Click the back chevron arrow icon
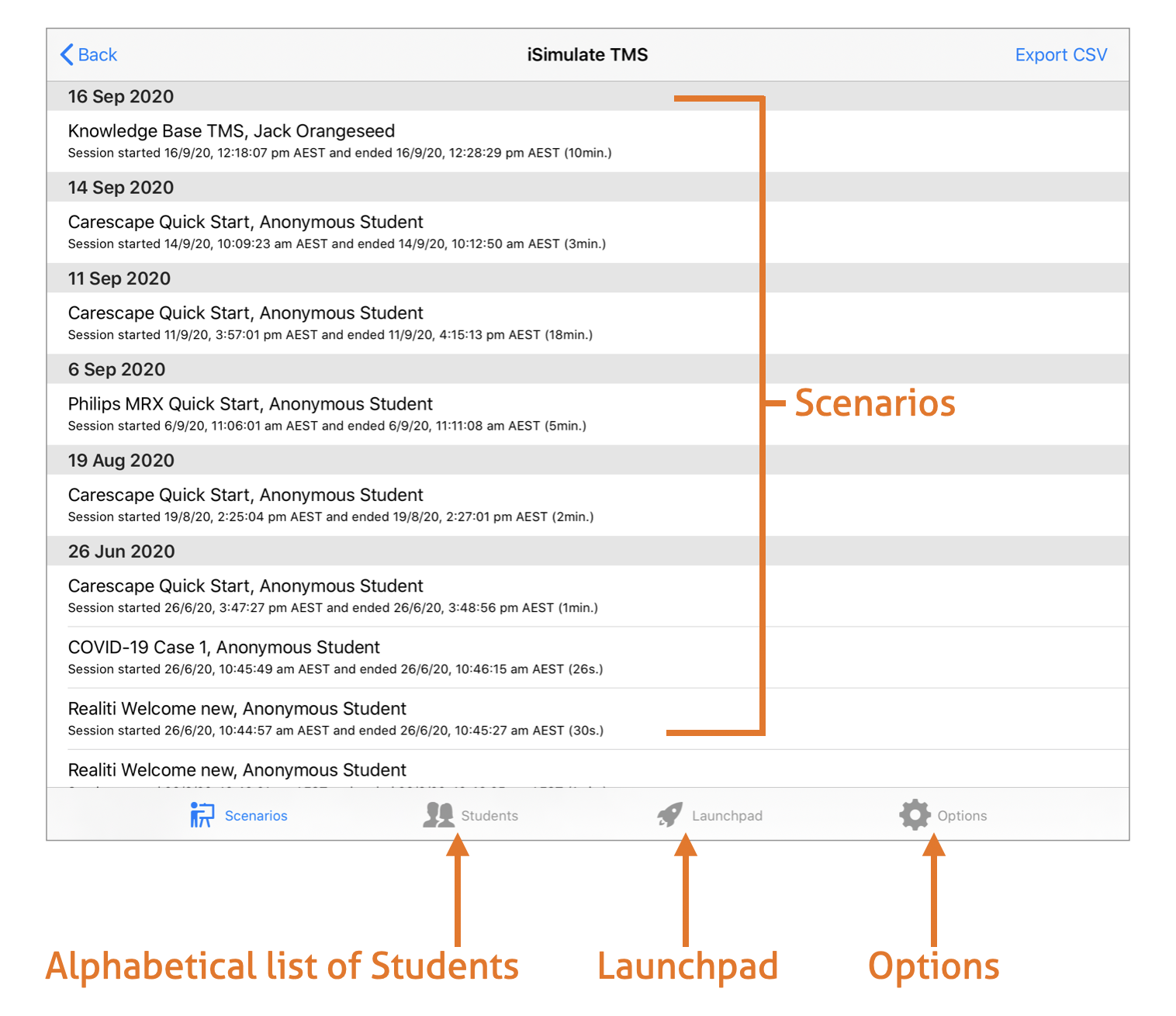Image resolution: width=1176 pixels, height=1016 pixels. click(66, 54)
